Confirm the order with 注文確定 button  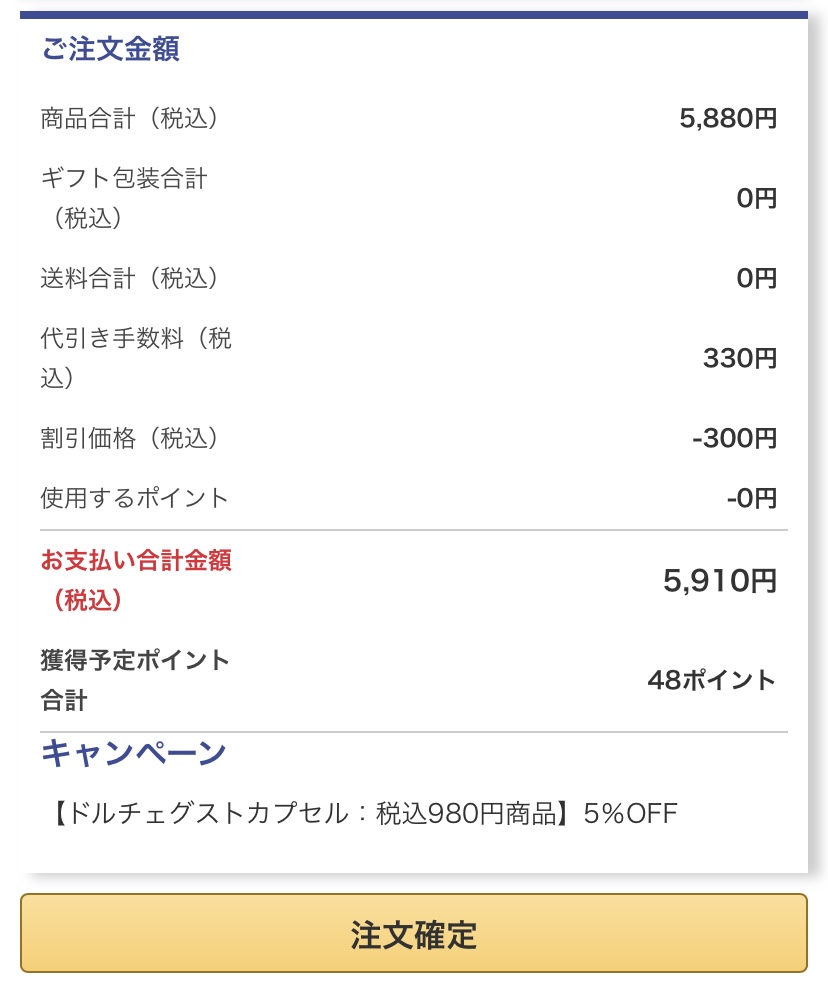tap(414, 933)
